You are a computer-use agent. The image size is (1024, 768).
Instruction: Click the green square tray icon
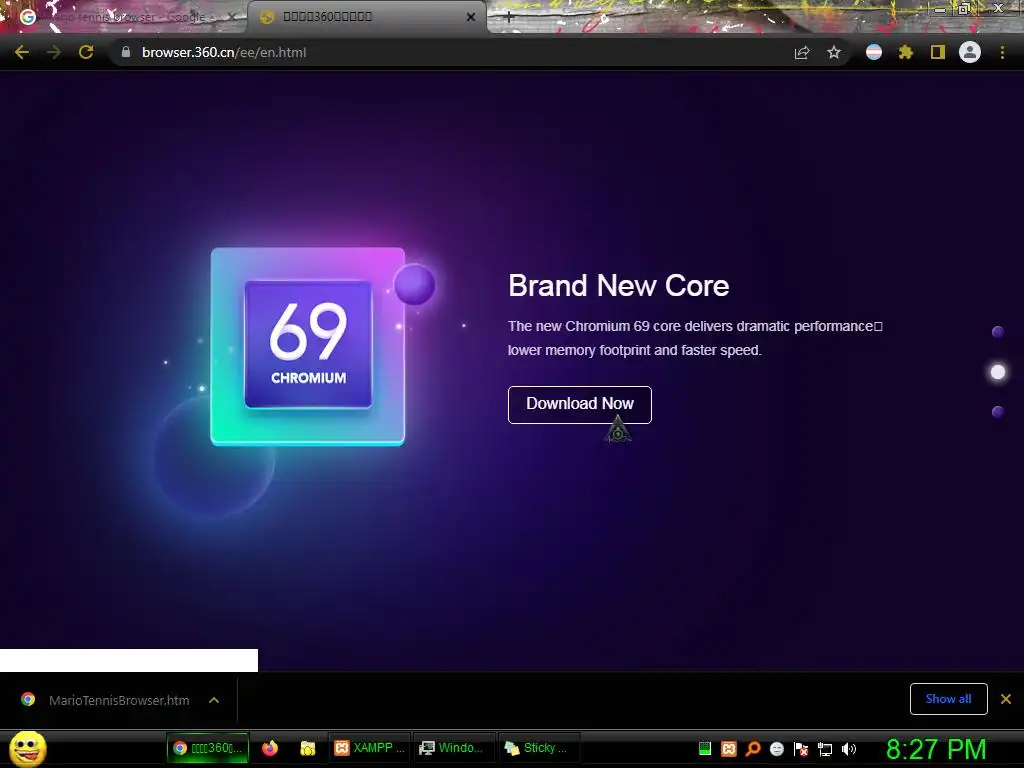pos(705,749)
